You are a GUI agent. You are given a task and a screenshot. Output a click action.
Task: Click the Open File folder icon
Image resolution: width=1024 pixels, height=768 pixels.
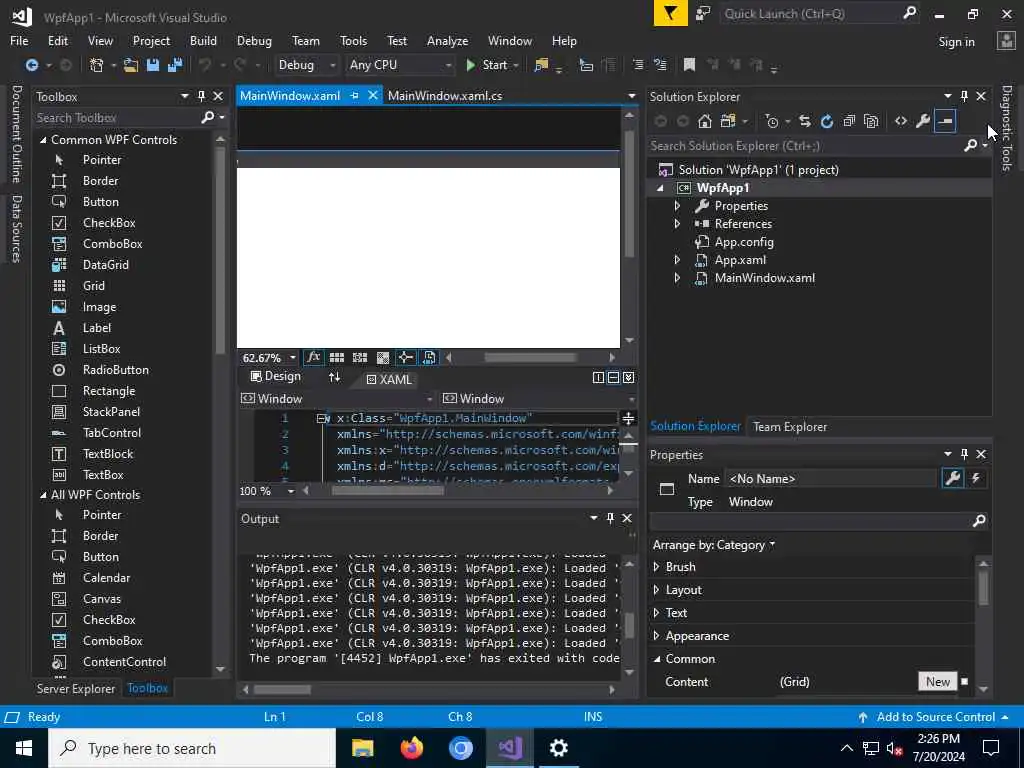point(131,65)
